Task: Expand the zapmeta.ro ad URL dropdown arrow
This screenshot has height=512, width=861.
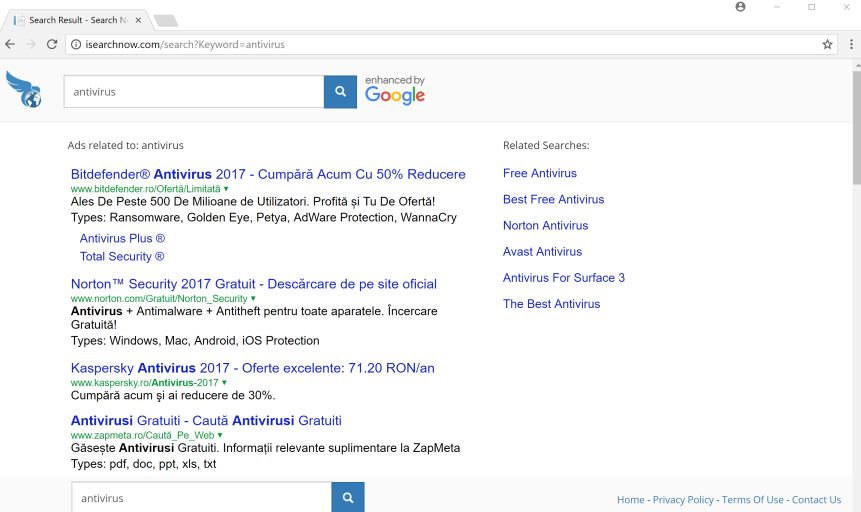Action: coord(220,436)
